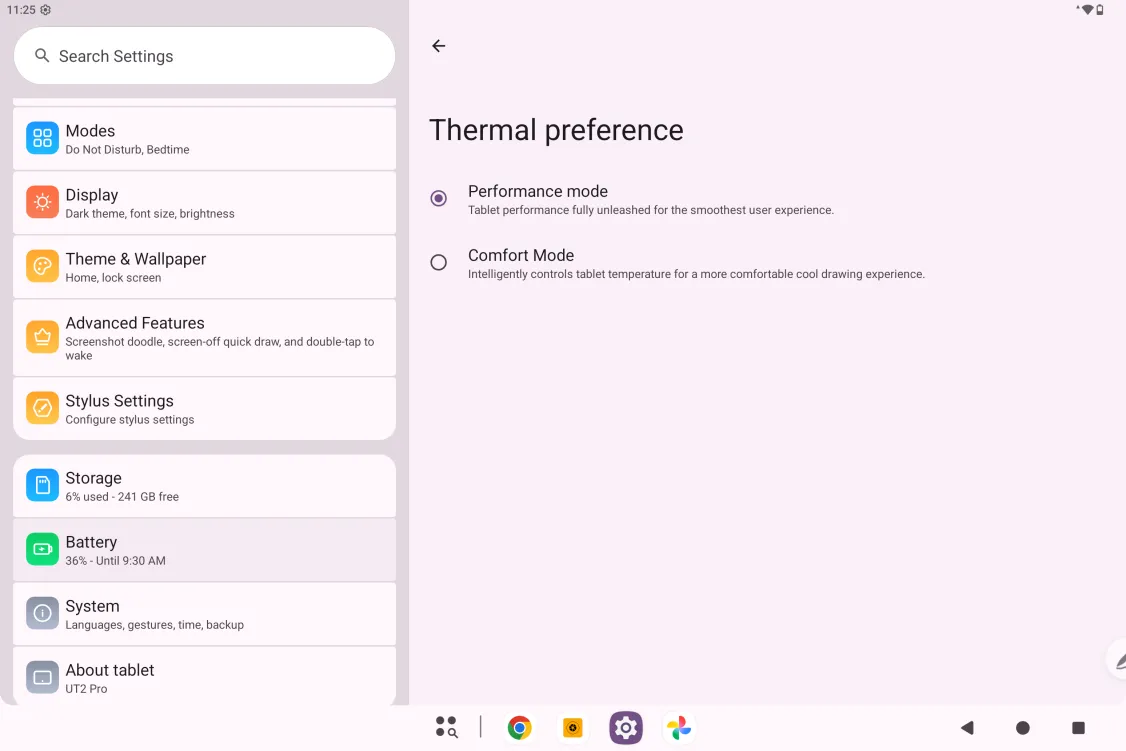This screenshot has height=751, width=1126.
Task: Open Stylus Settings entry
Action: coord(205,409)
